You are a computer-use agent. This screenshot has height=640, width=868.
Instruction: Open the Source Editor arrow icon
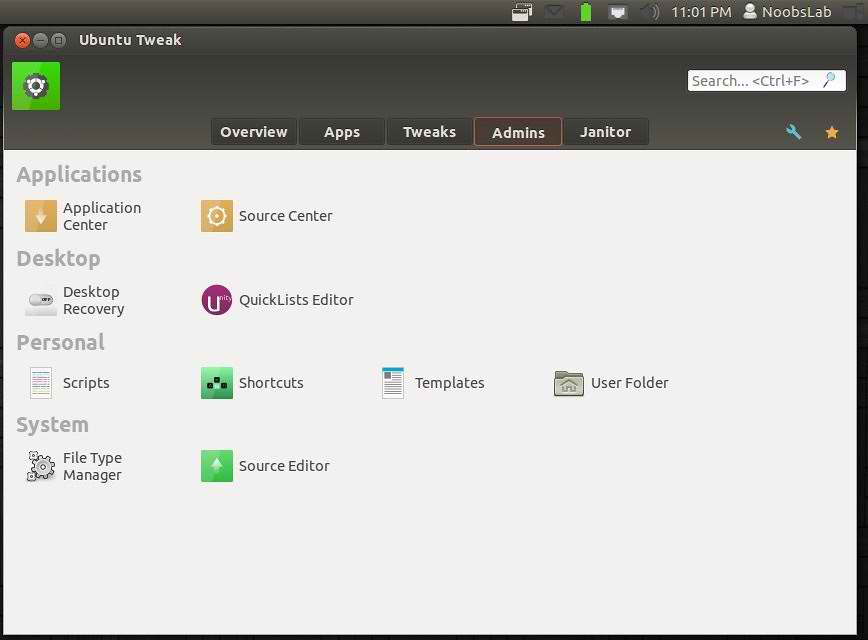(x=216, y=466)
